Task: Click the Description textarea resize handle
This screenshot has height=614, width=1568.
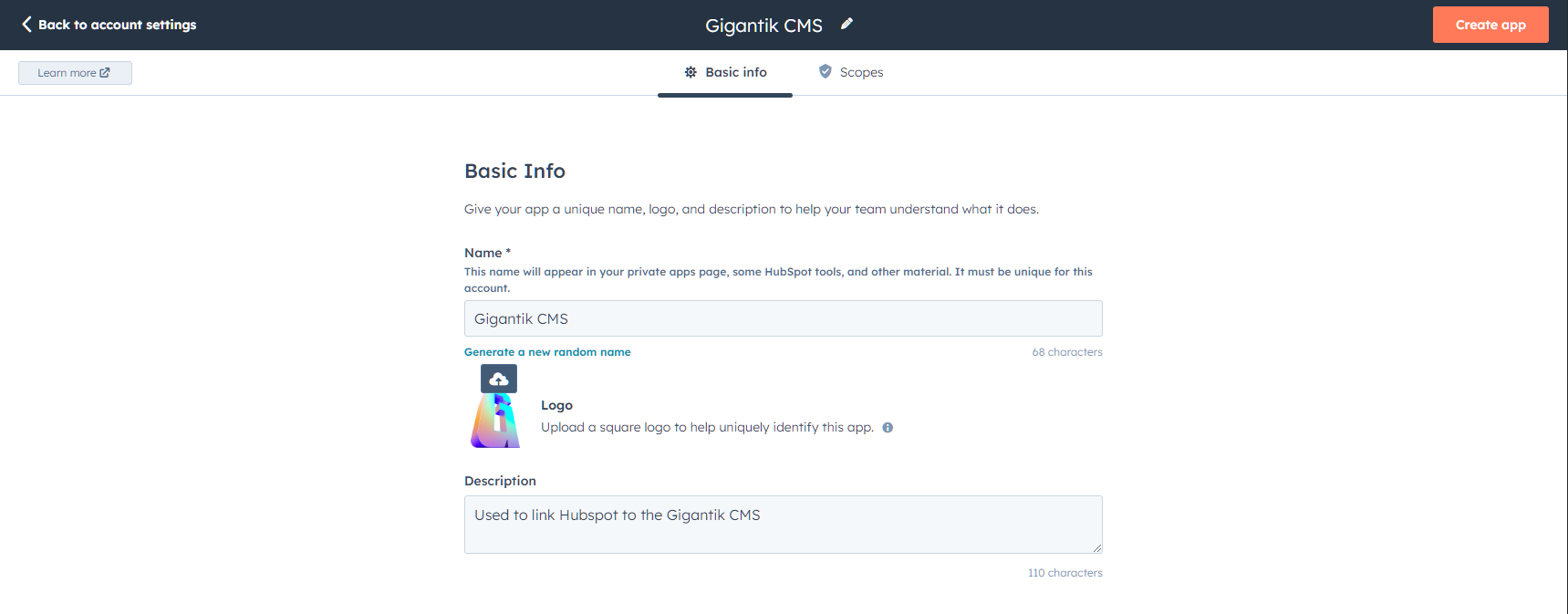Action: pyautogui.click(x=1097, y=548)
